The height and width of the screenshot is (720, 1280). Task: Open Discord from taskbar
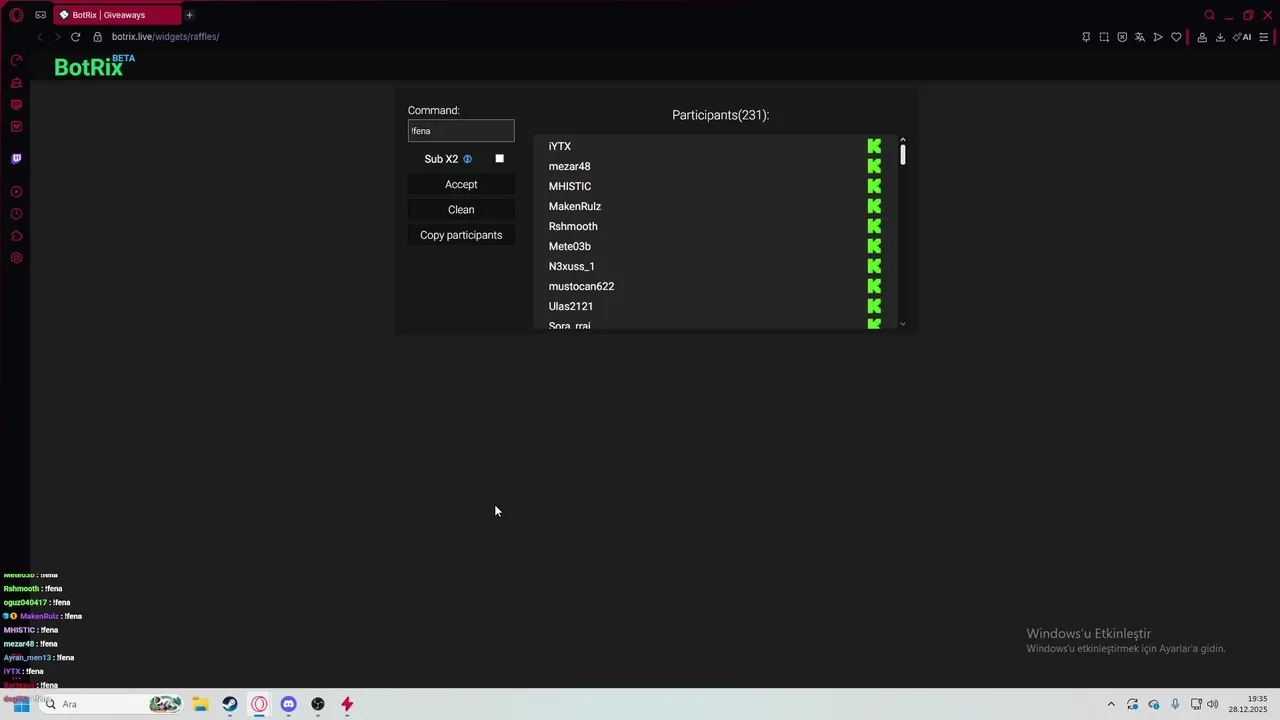(x=288, y=704)
